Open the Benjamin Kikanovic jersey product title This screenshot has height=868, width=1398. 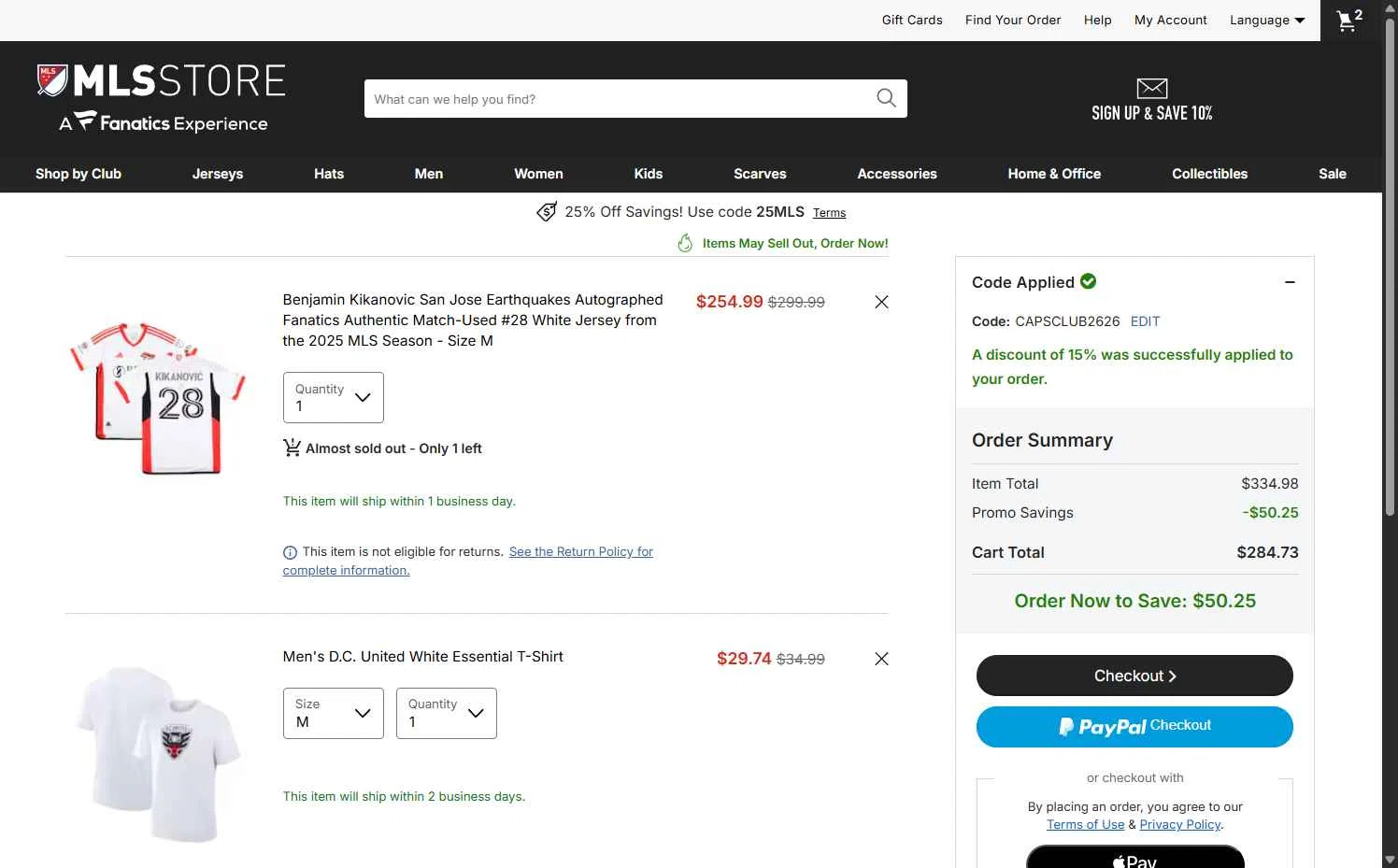click(473, 320)
